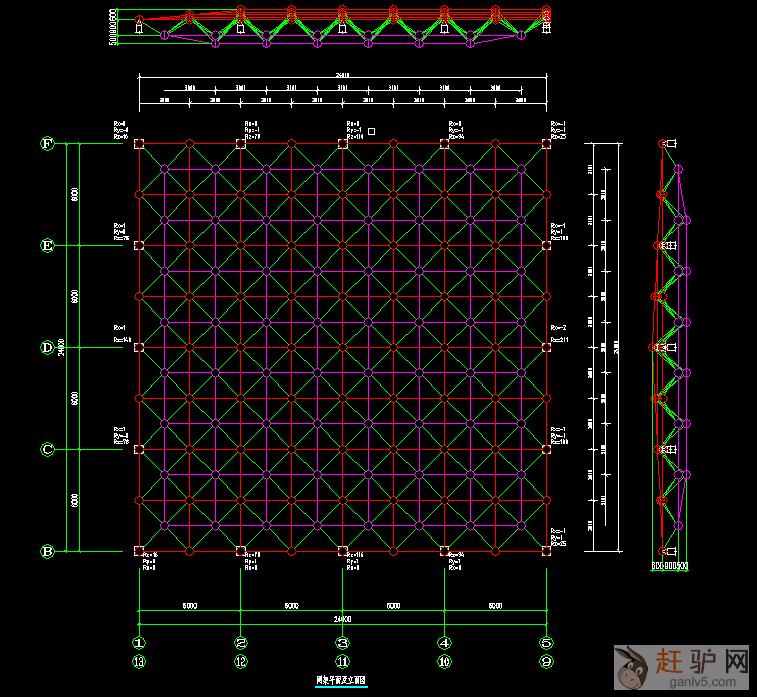The height and width of the screenshot is (697, 757).
Task: Click the left support square at axis D
Action: pyautogui.click(x=139, y=347)
